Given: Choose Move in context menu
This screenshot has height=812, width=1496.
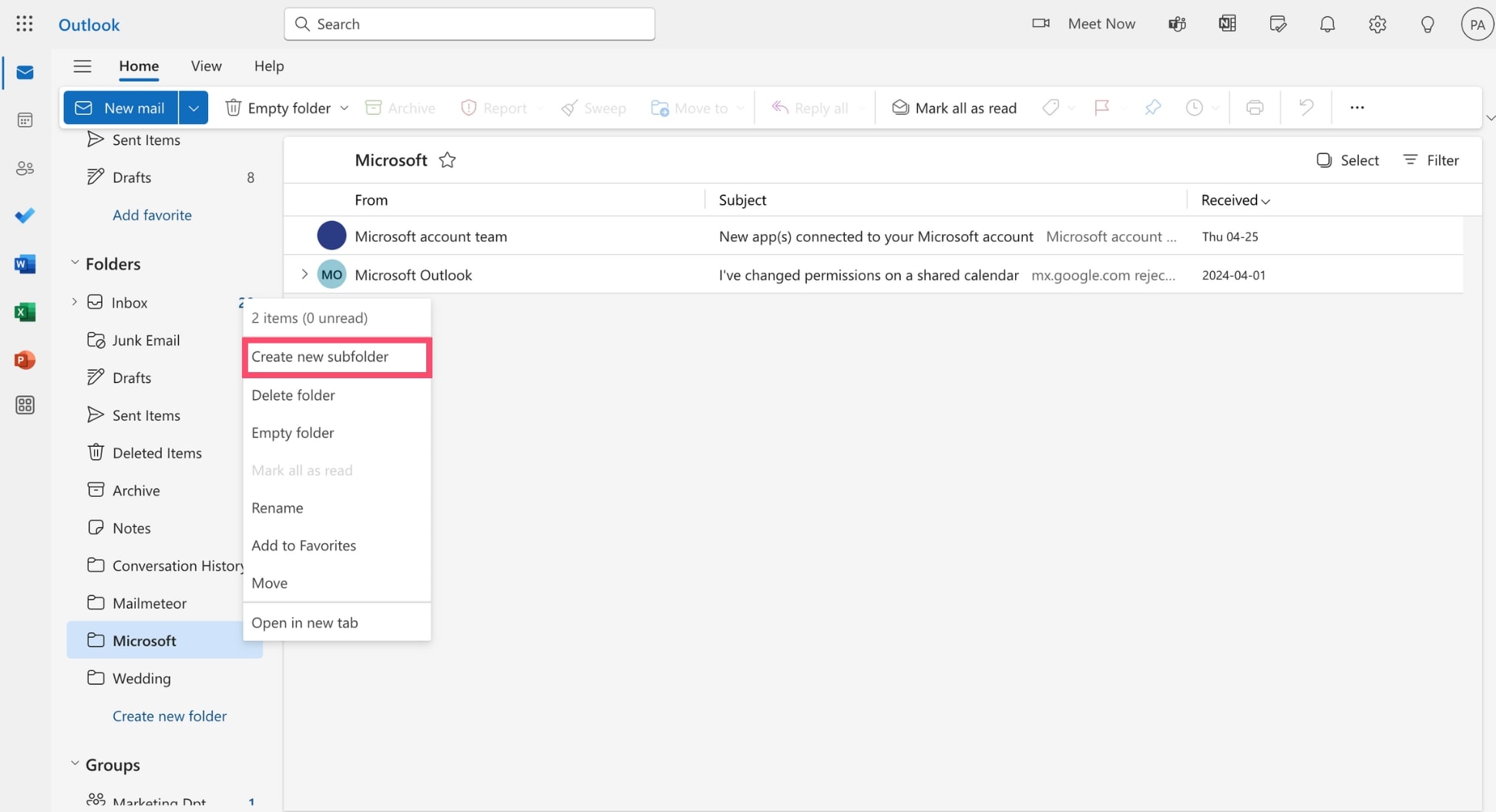Looking at the screenshot, I should [x=337, y=583].
